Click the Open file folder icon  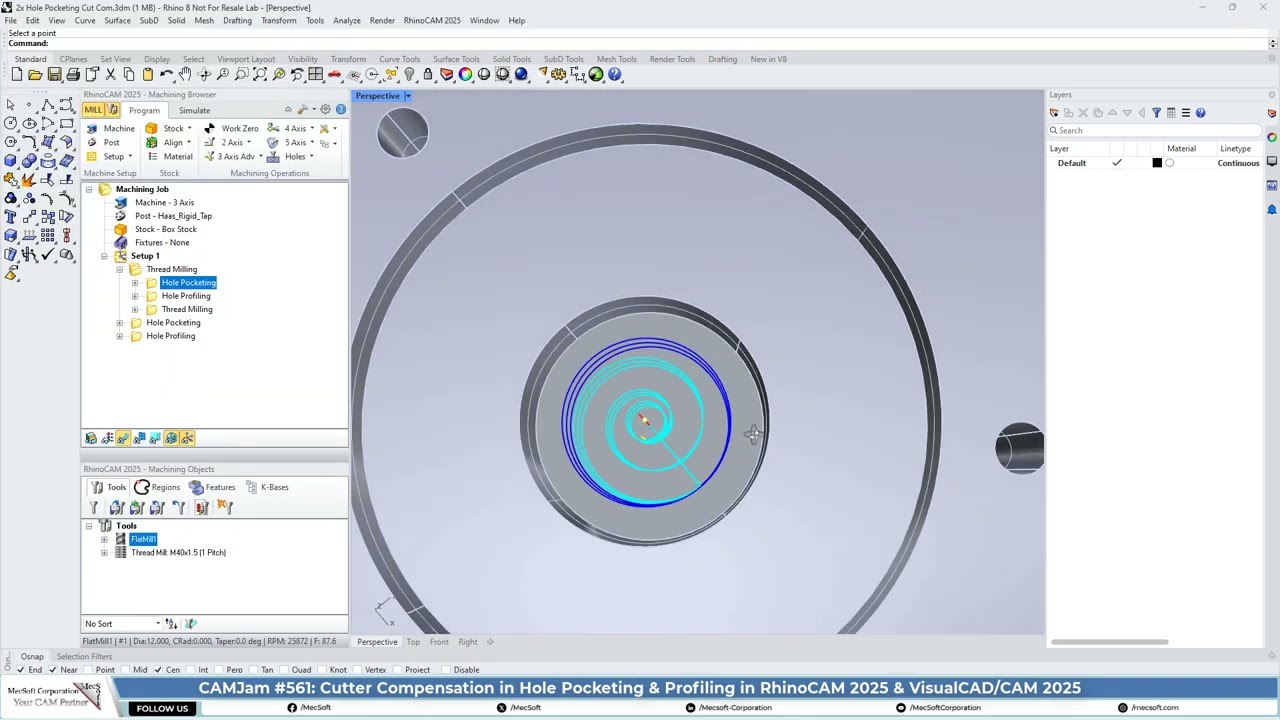[35, 75]
